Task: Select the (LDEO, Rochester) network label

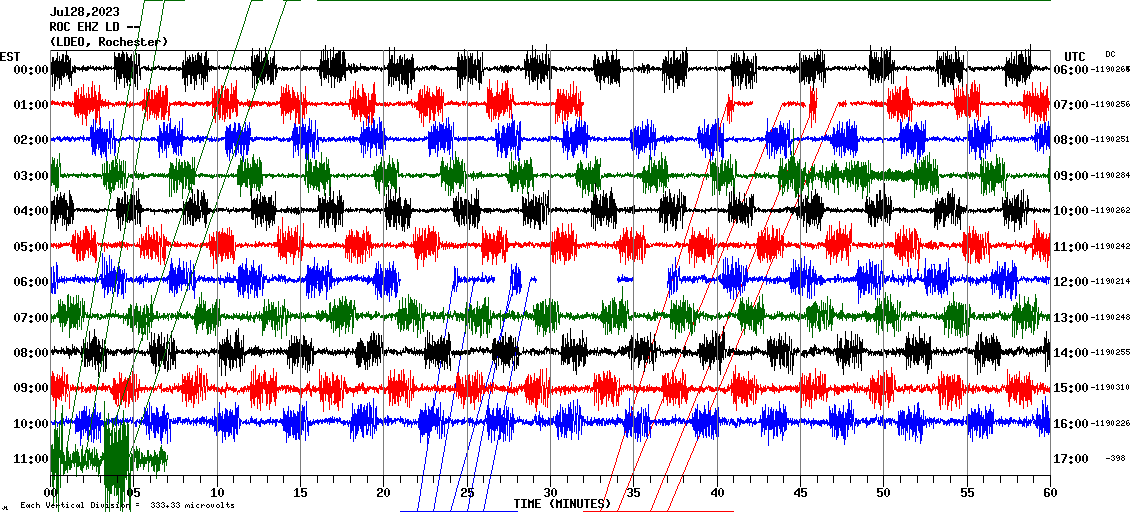Action: pyautogui.click(x=109, y=41)
